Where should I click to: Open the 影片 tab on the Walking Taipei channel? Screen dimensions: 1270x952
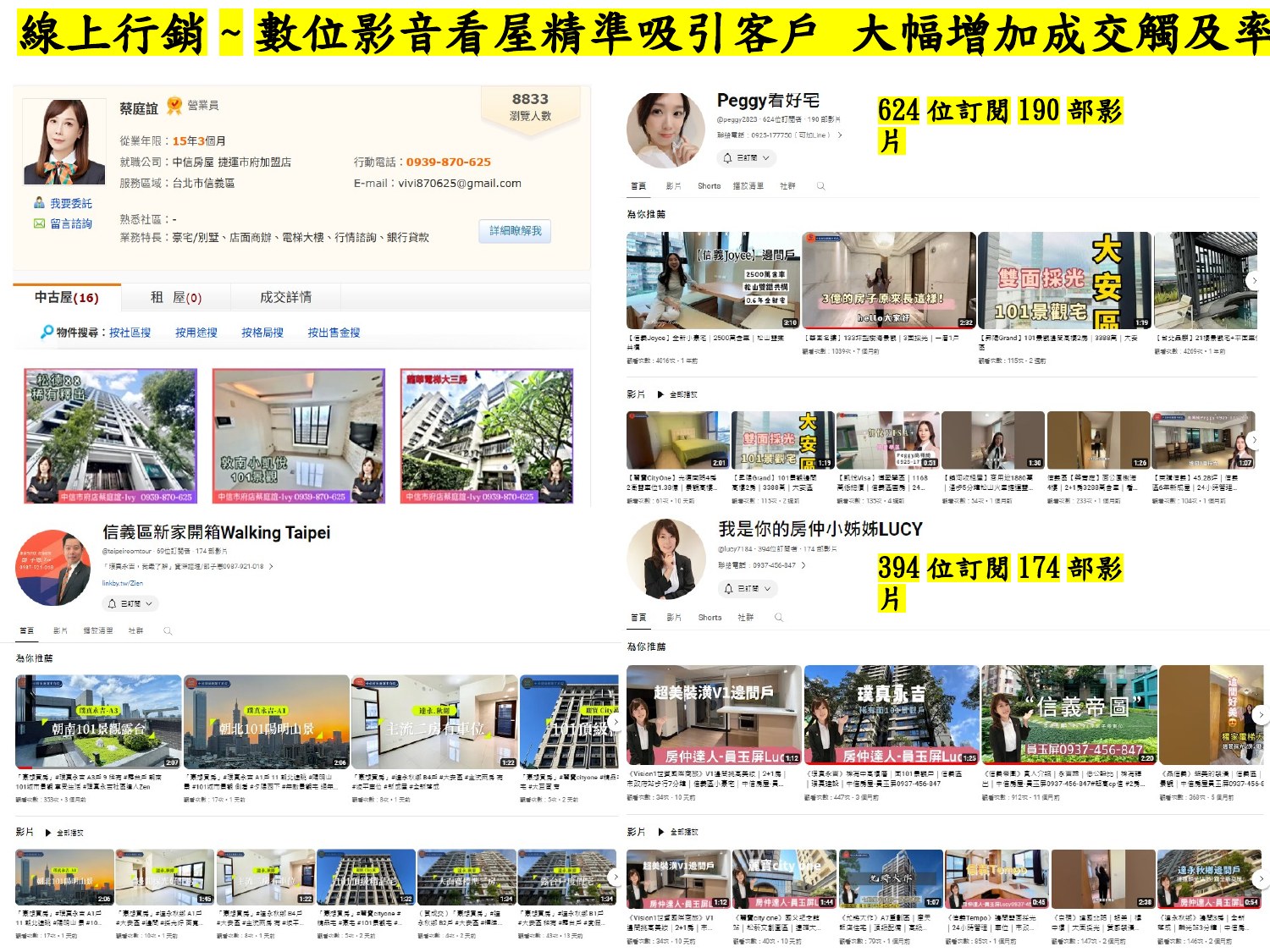point(60,630)
